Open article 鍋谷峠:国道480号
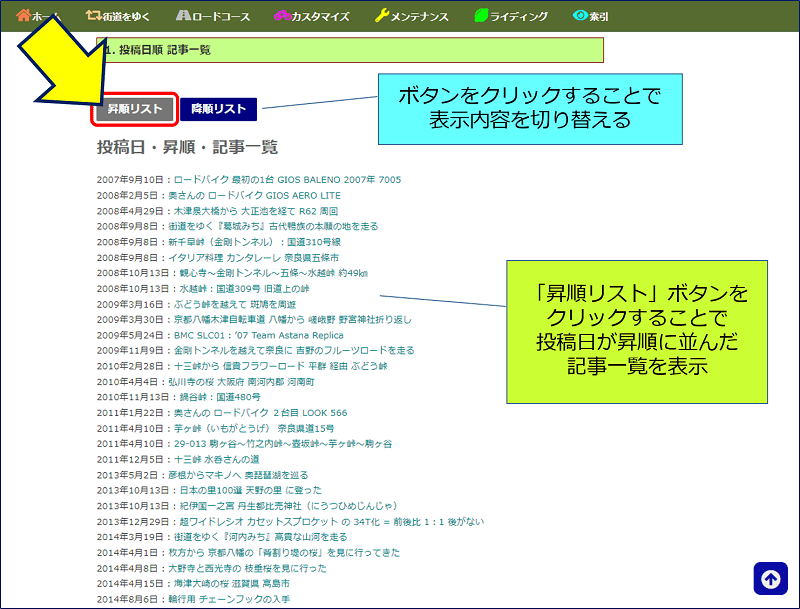Image resolution: width=800 pixels, height=609 pixels. [220, 397]
